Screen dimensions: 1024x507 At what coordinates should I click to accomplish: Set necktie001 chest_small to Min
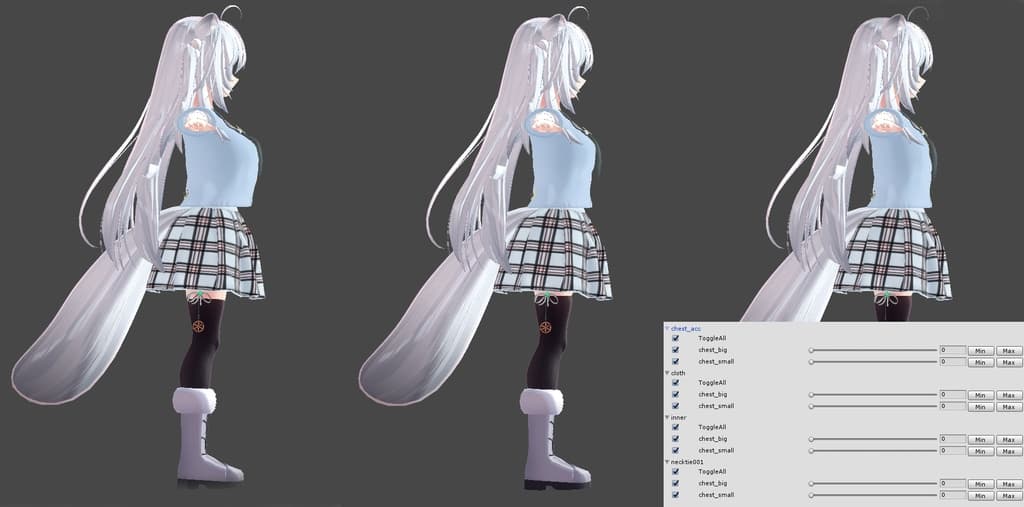[x=980, y=495]
